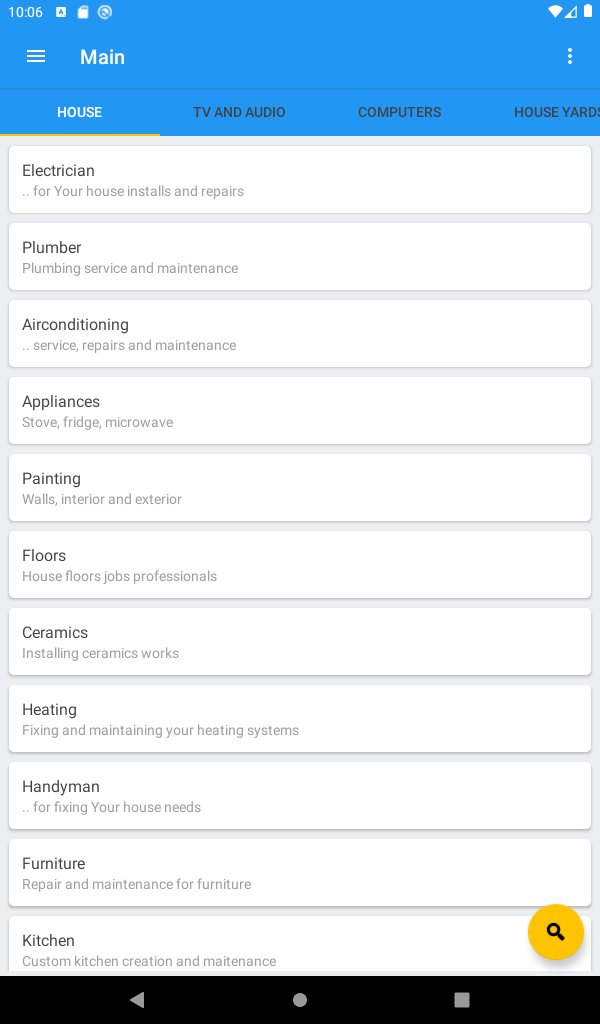Open the Appliances category
Viewport: 600px width, 1024px height.
click(x=299, y=411)
